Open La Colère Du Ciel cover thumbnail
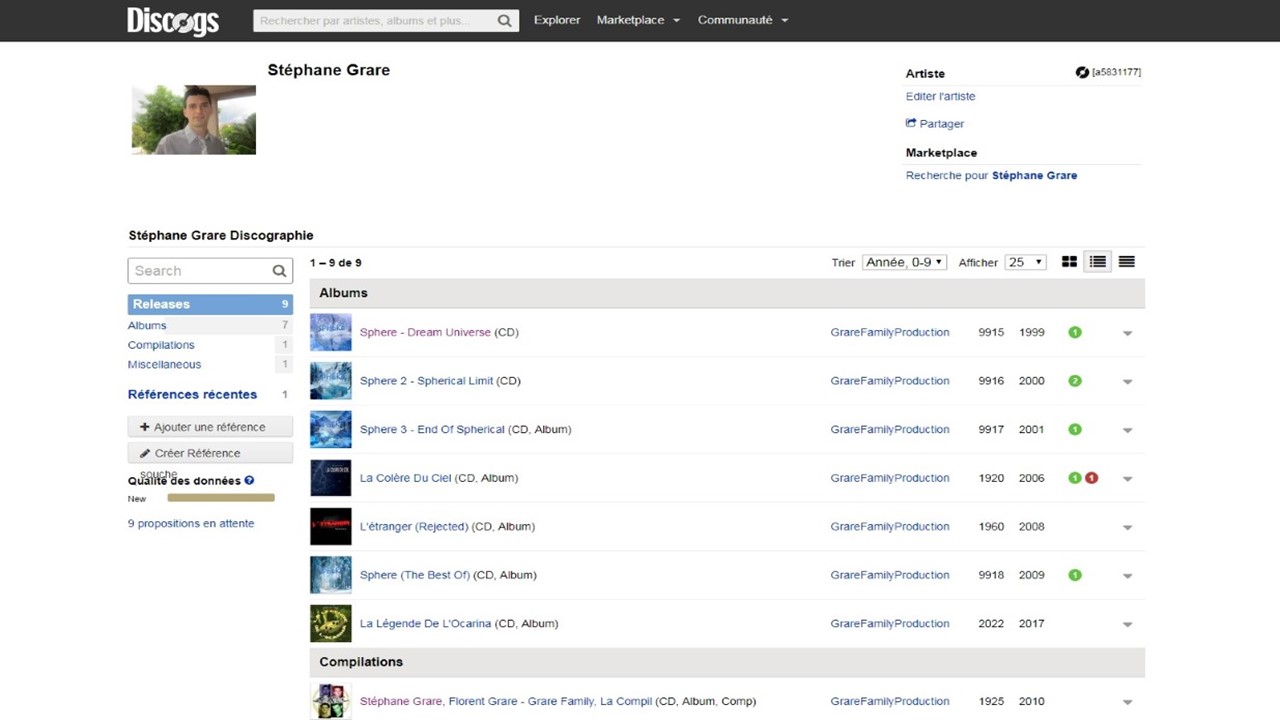This screenshot has width=1280, height=720. pos(331,478)
